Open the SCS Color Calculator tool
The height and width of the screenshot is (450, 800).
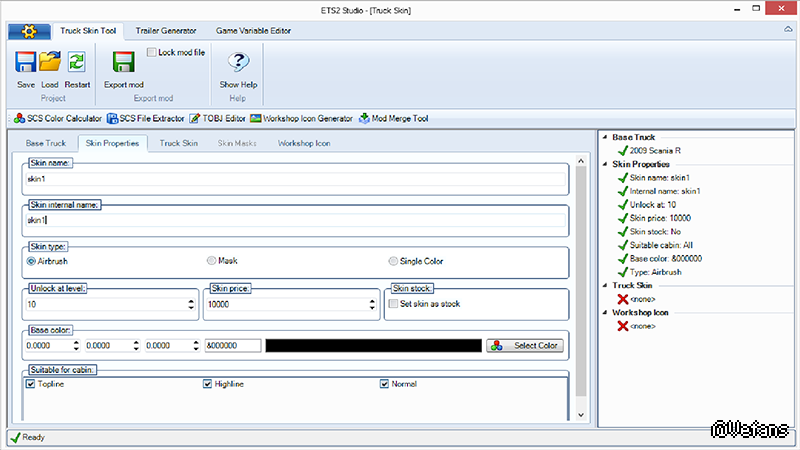click(x=59, y=119)
